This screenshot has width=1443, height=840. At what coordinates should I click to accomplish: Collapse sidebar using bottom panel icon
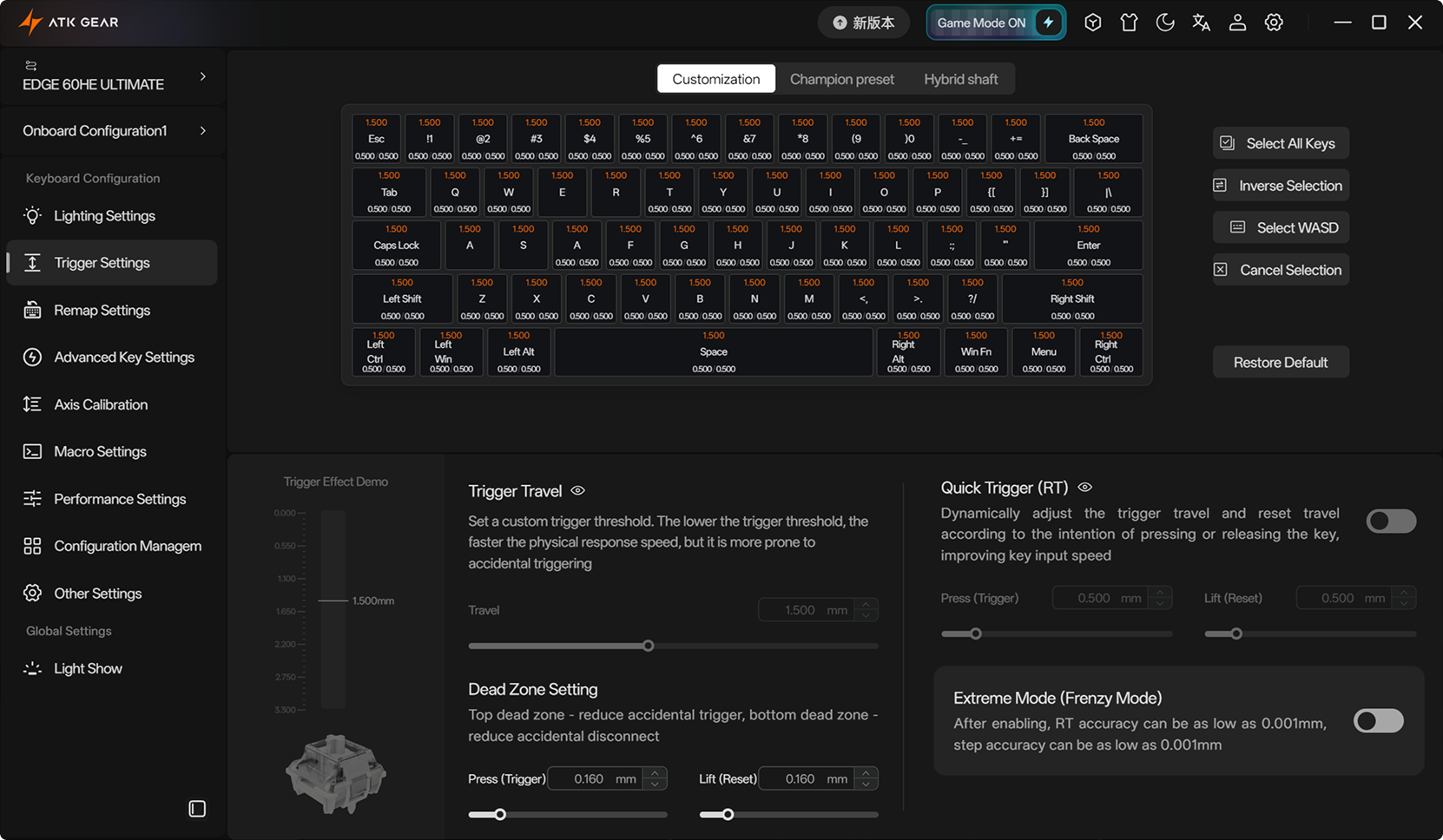(197, 809)
